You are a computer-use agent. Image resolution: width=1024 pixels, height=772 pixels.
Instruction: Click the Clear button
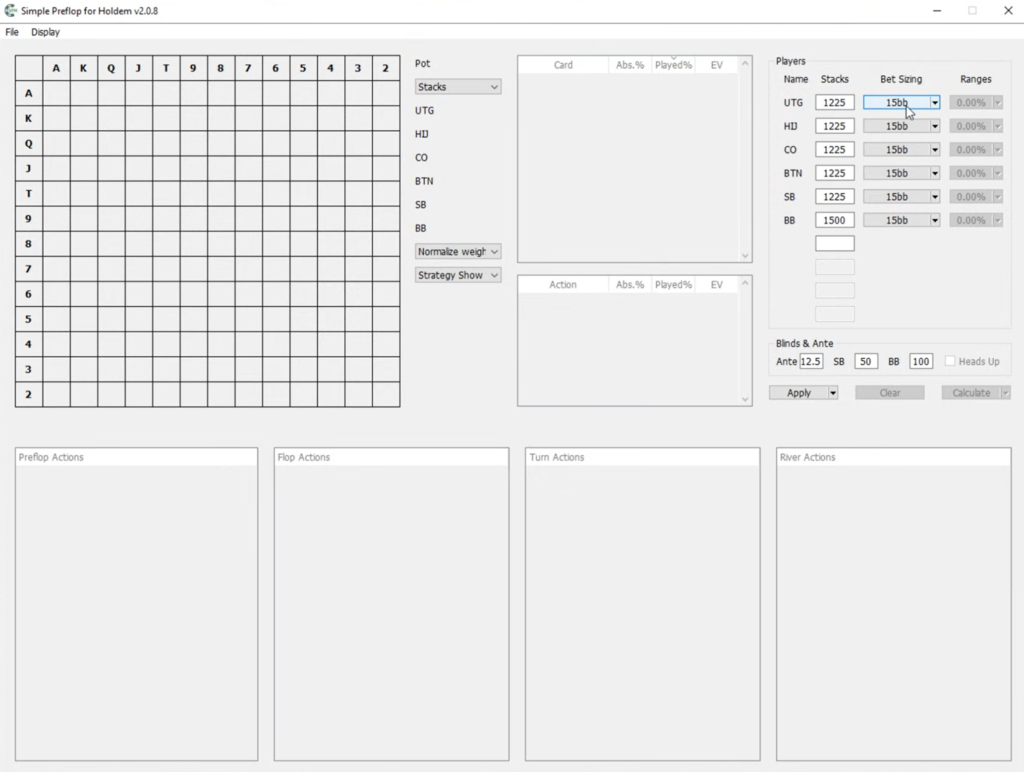point(889,393)
